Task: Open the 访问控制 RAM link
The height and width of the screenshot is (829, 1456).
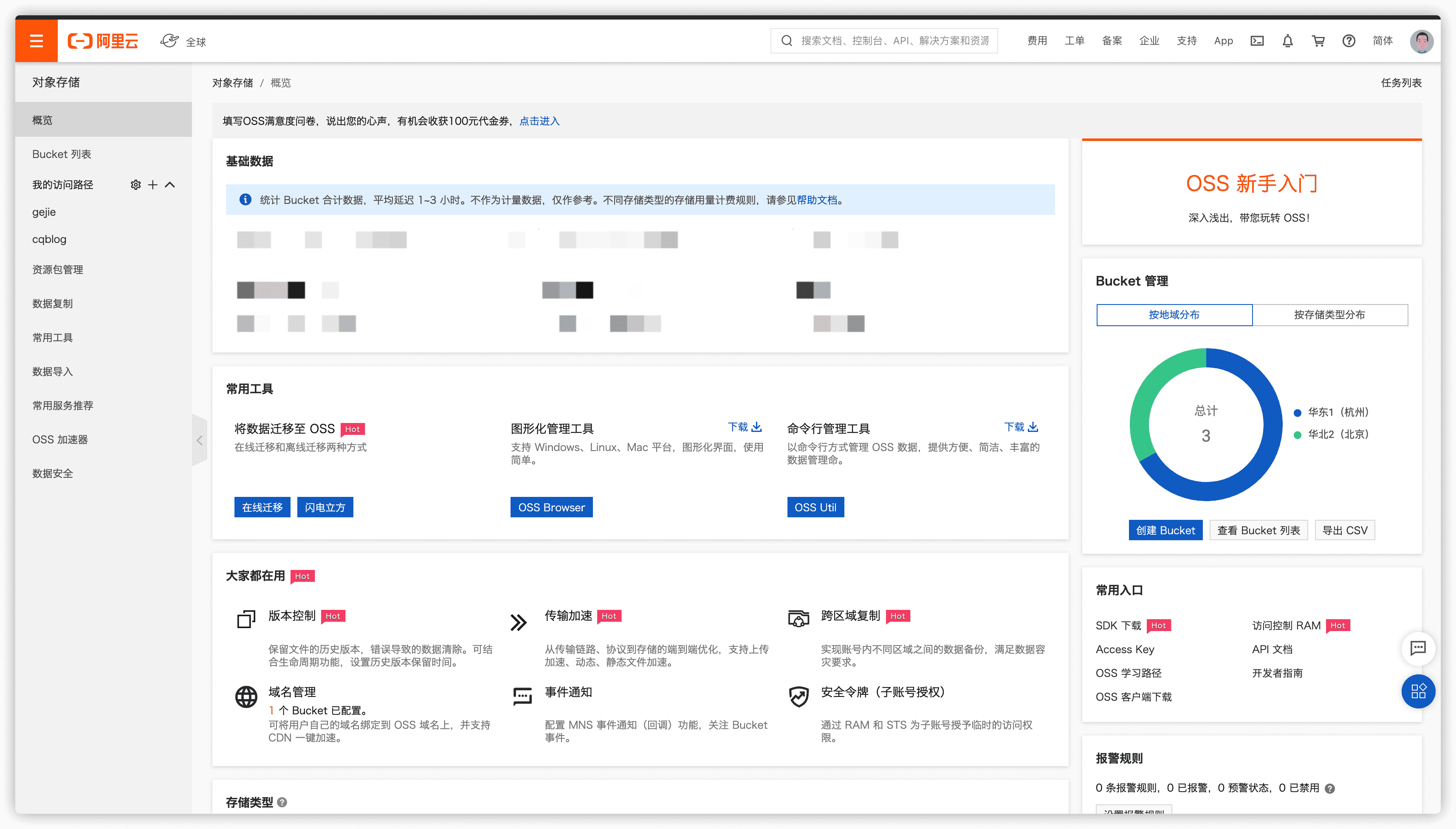Action: coord(1286,625)
